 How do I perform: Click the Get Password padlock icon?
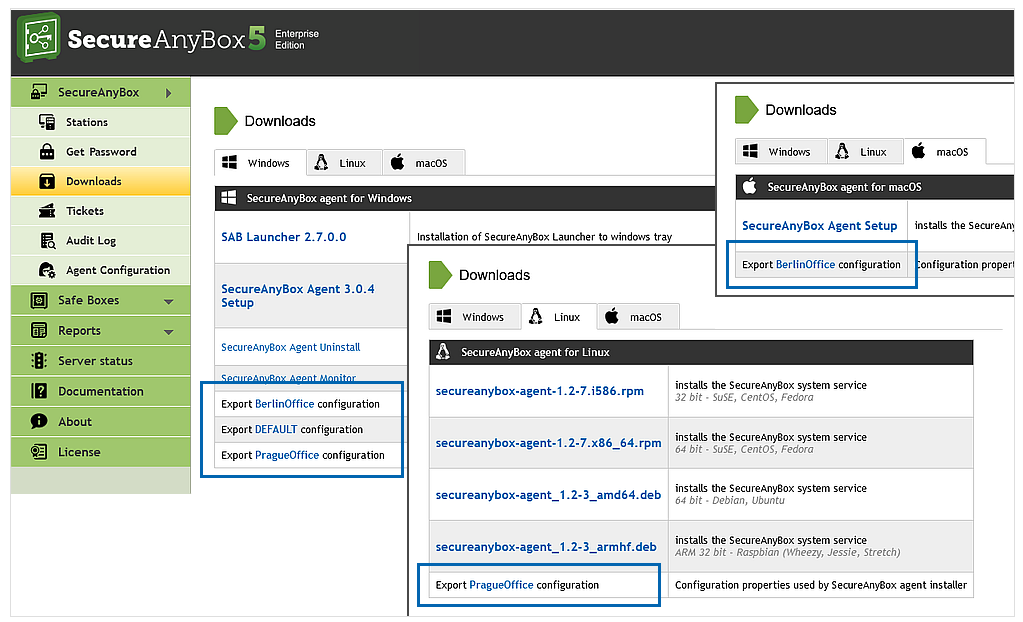(x=47, y=151)
